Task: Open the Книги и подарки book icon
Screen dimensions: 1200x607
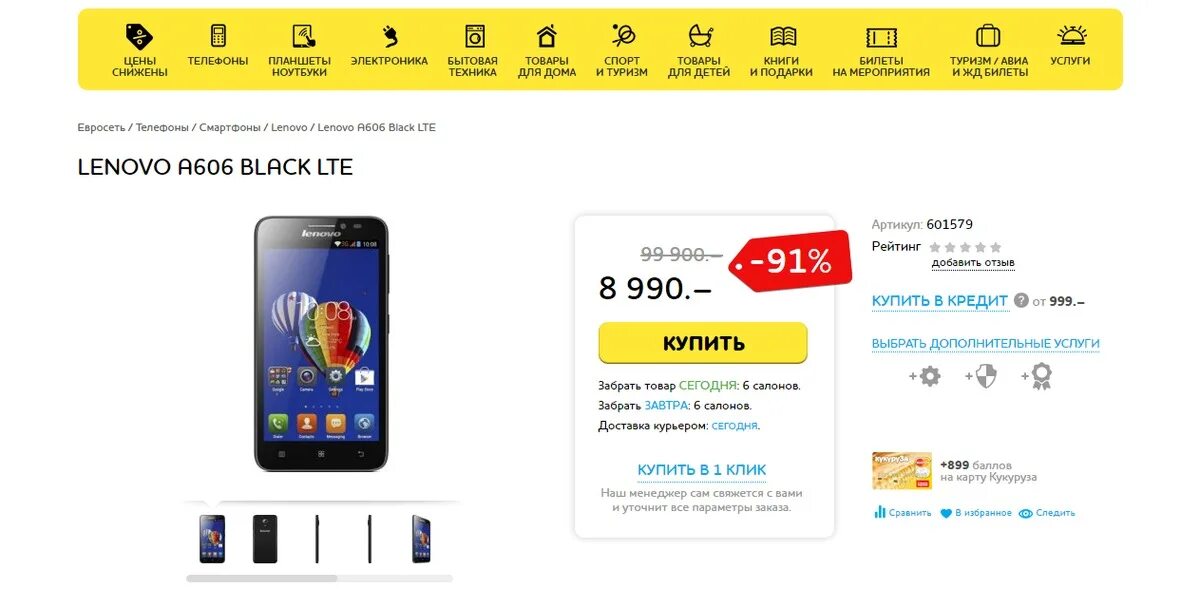Action: click(x=783, y=37)
